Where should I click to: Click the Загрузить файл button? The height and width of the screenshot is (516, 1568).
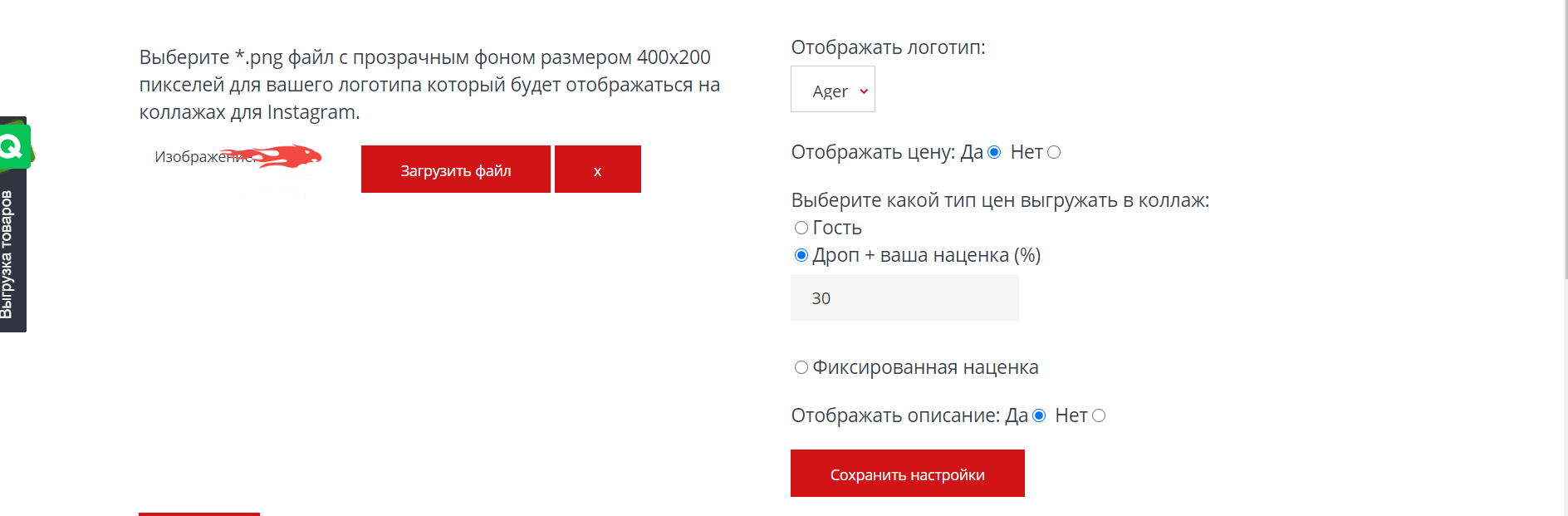[455, 170]
